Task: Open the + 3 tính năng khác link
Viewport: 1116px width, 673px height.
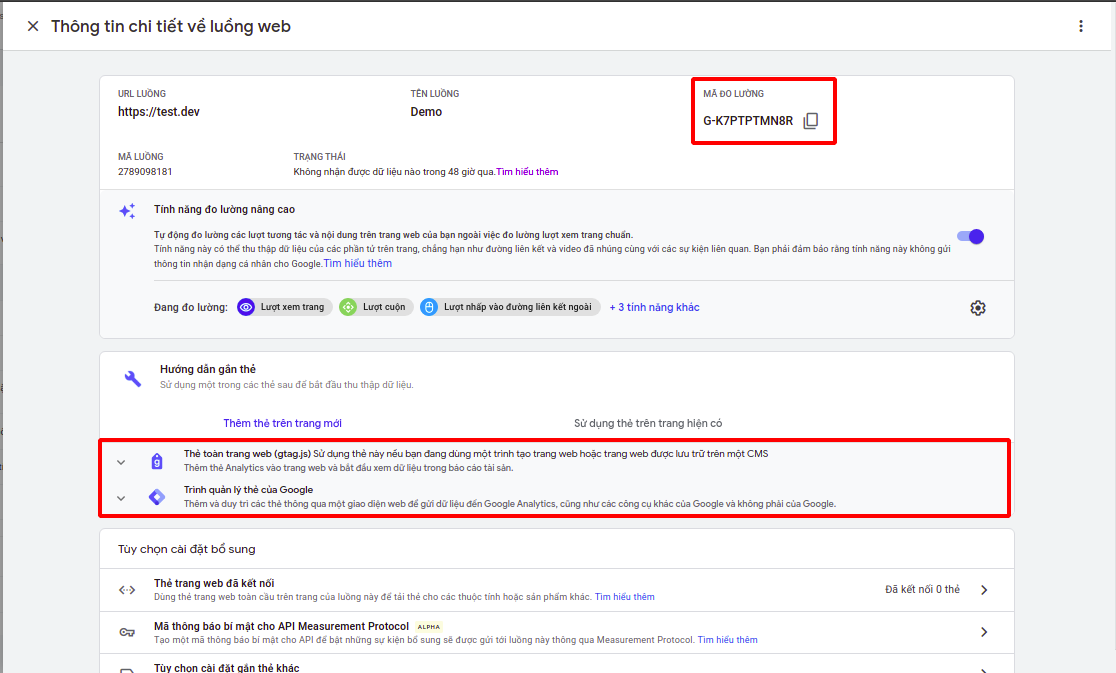Action: (654, 307)
